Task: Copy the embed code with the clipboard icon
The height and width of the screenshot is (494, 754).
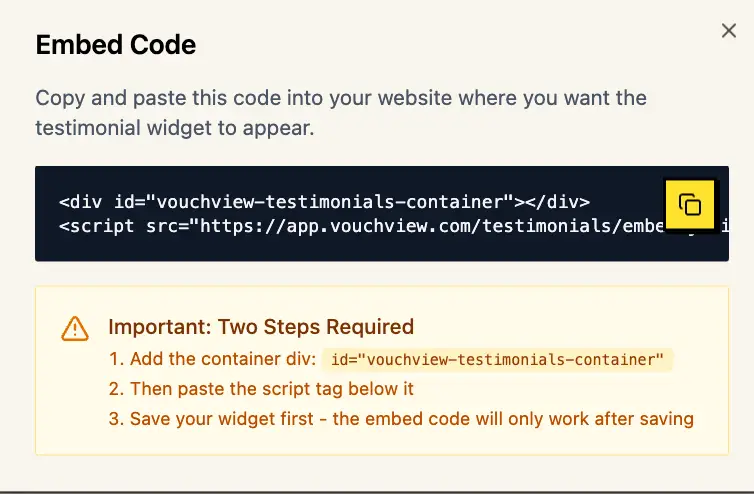Action: (690, 205)
